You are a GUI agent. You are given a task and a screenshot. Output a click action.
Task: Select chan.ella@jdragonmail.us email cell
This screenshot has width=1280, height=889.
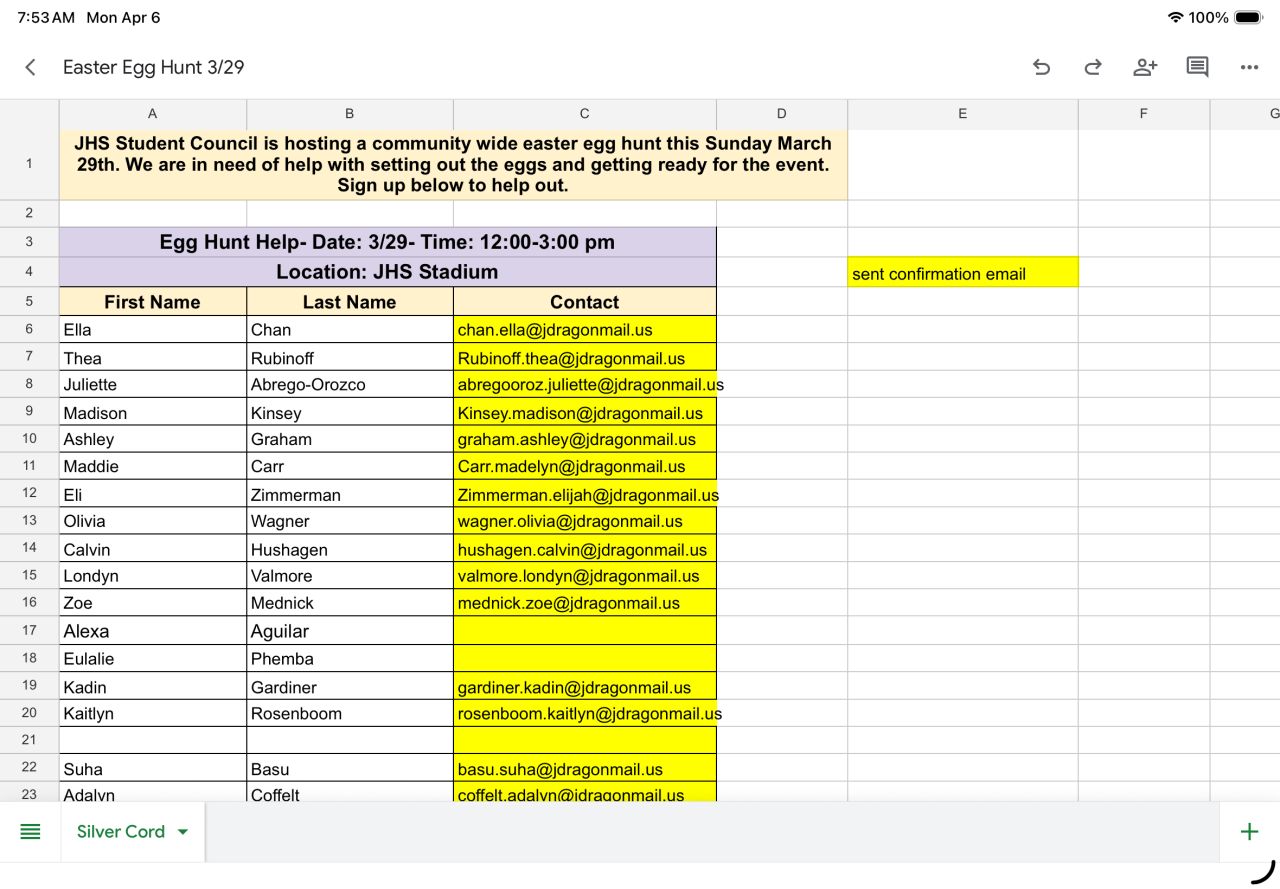click(x=585, y=330)
